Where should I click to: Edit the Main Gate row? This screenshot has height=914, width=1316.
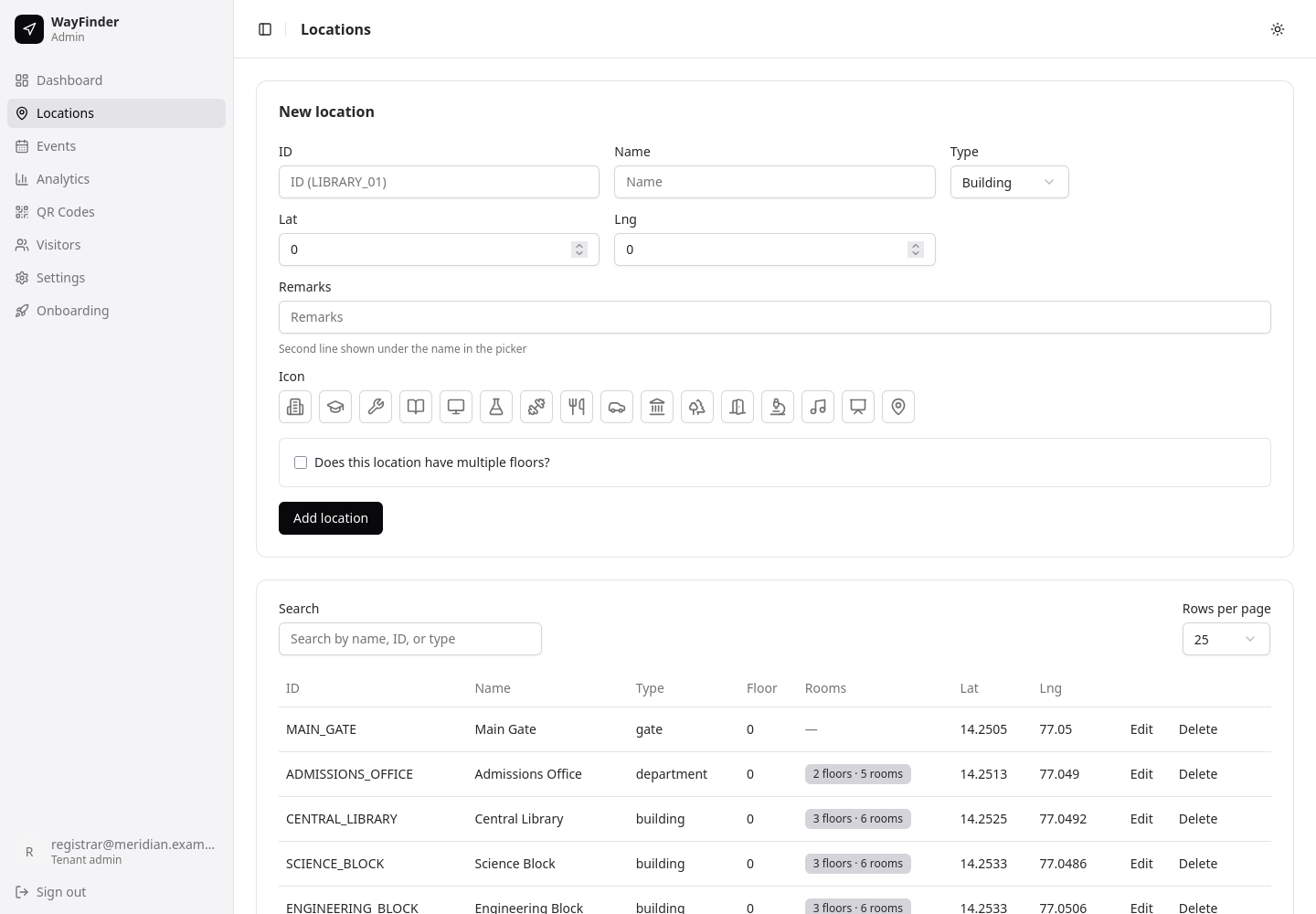tap(1141, 729)
